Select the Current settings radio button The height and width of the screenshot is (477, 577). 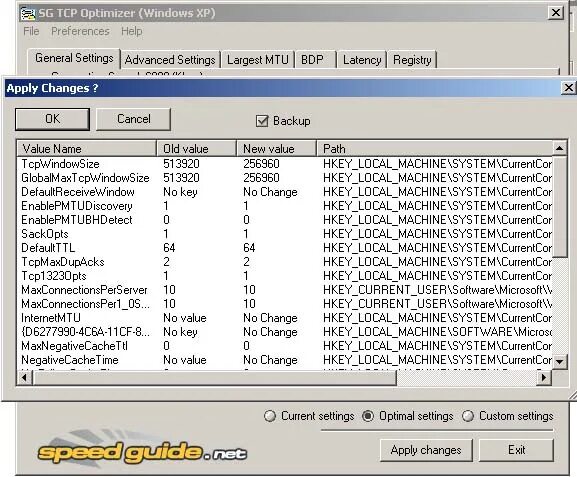coord(270,416)
